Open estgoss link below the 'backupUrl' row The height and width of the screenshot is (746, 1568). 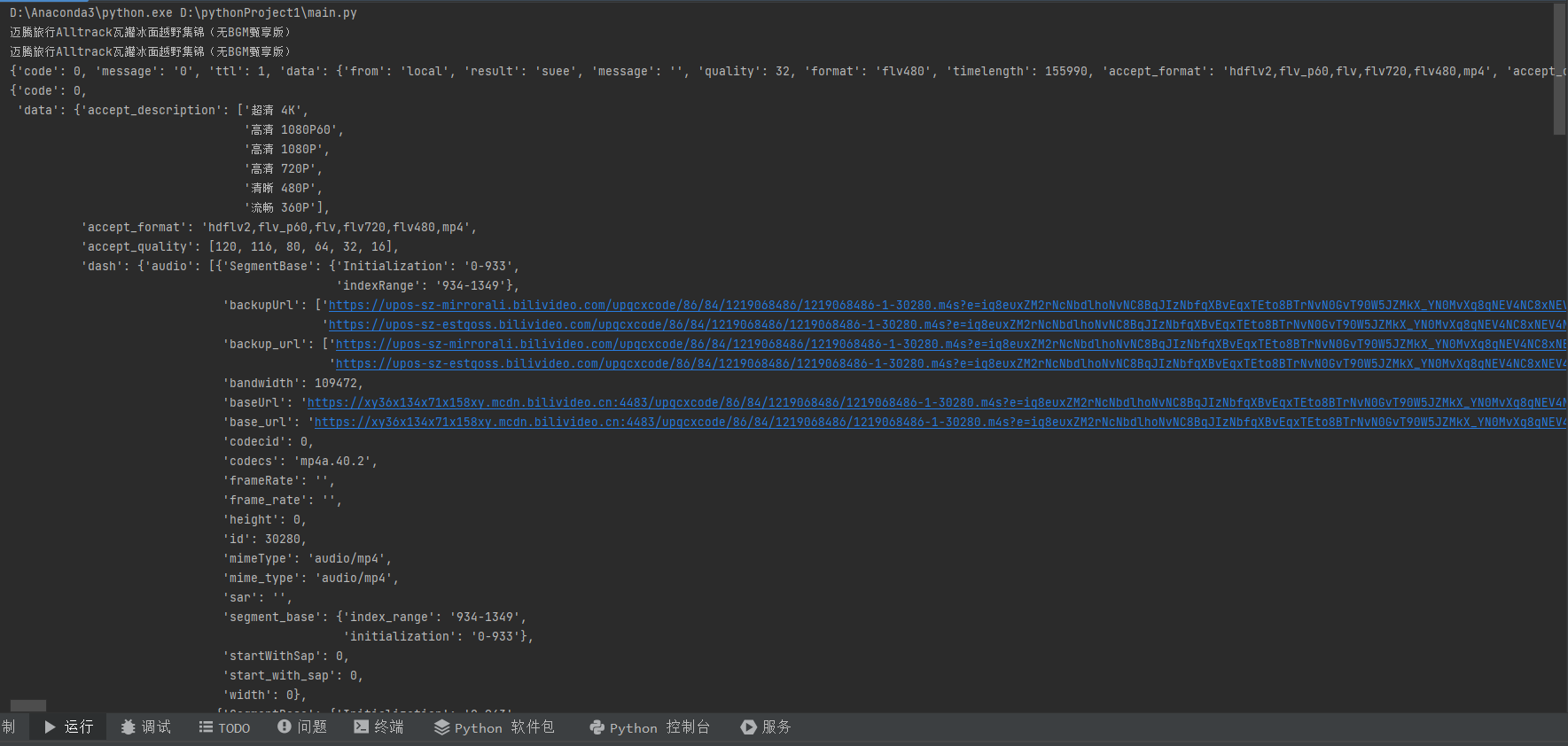[x=948, y=325]
